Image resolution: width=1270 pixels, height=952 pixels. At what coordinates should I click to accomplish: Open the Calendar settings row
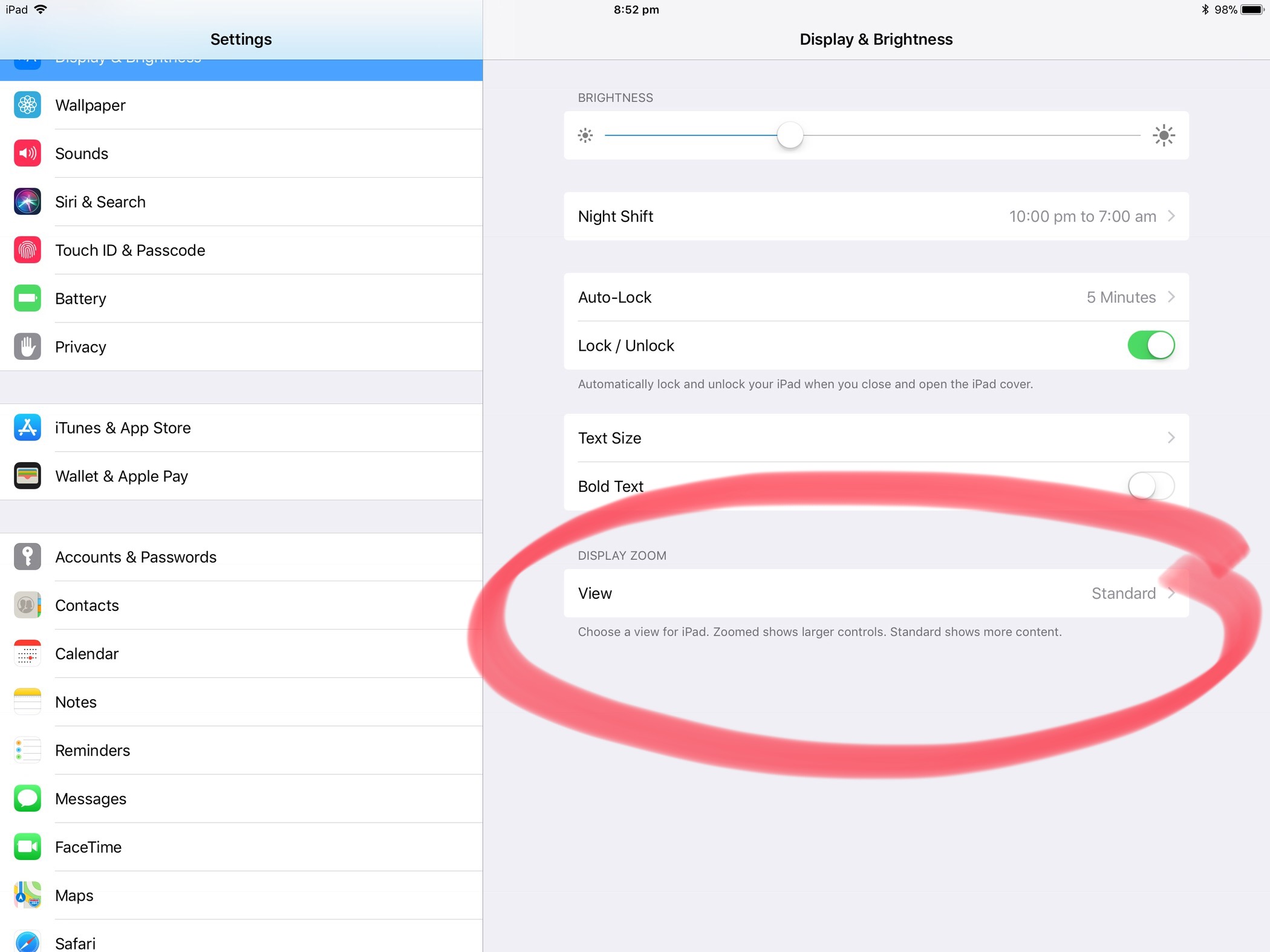(x=87, y=654)
